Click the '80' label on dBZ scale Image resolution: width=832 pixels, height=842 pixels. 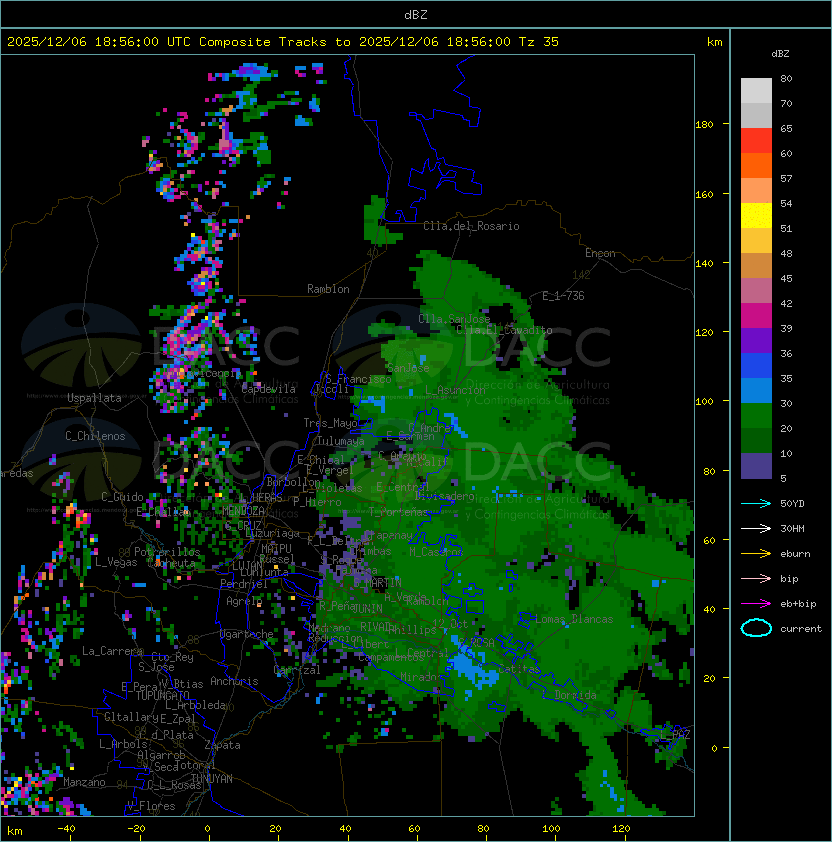tap(786, 78)
